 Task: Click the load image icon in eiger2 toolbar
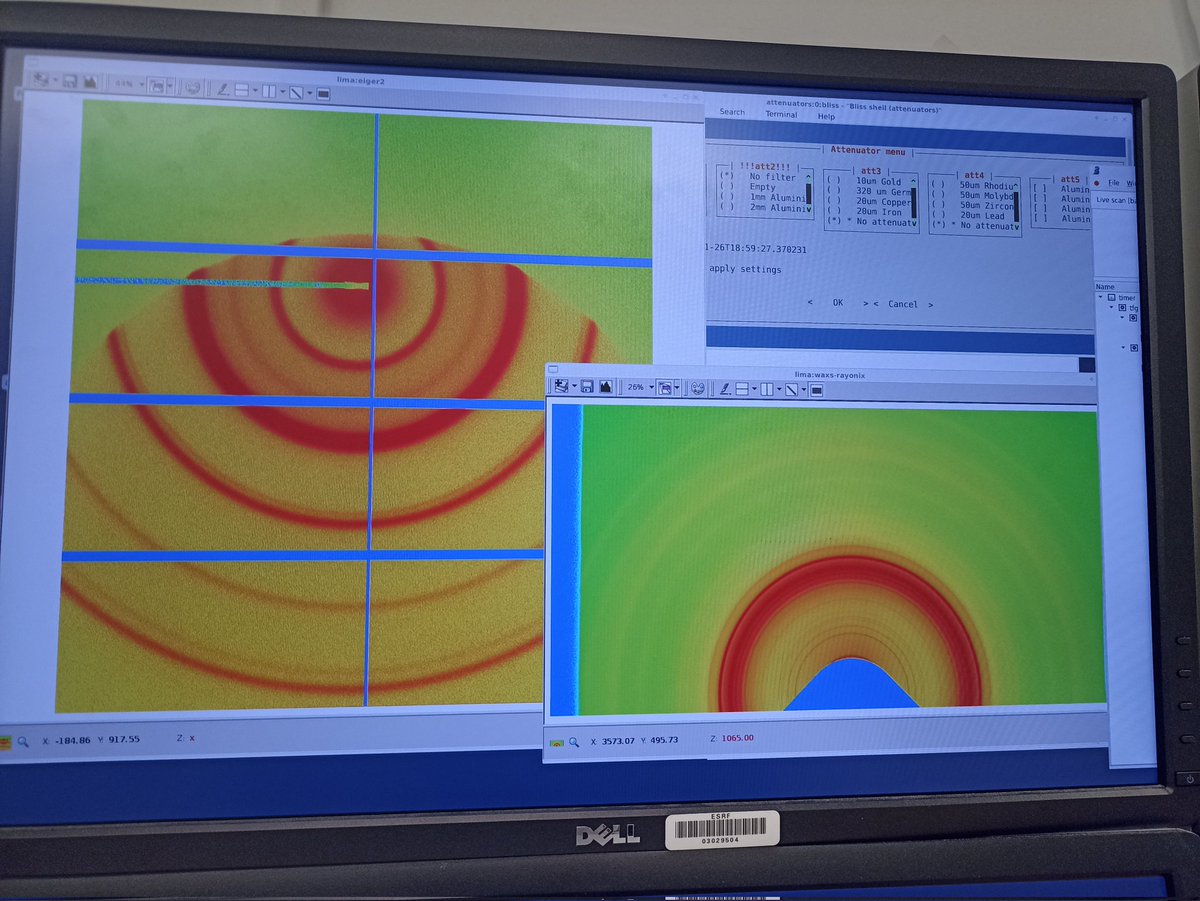pos(41,80)
